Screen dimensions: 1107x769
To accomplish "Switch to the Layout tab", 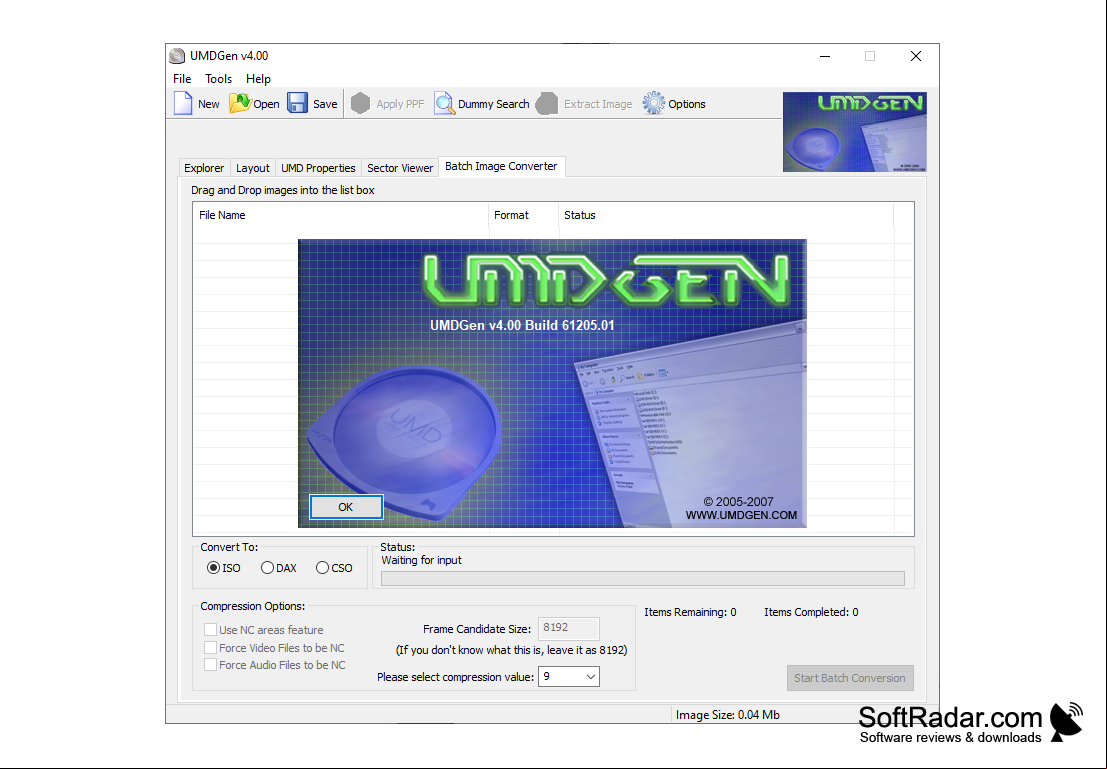I will coord(253,168).
